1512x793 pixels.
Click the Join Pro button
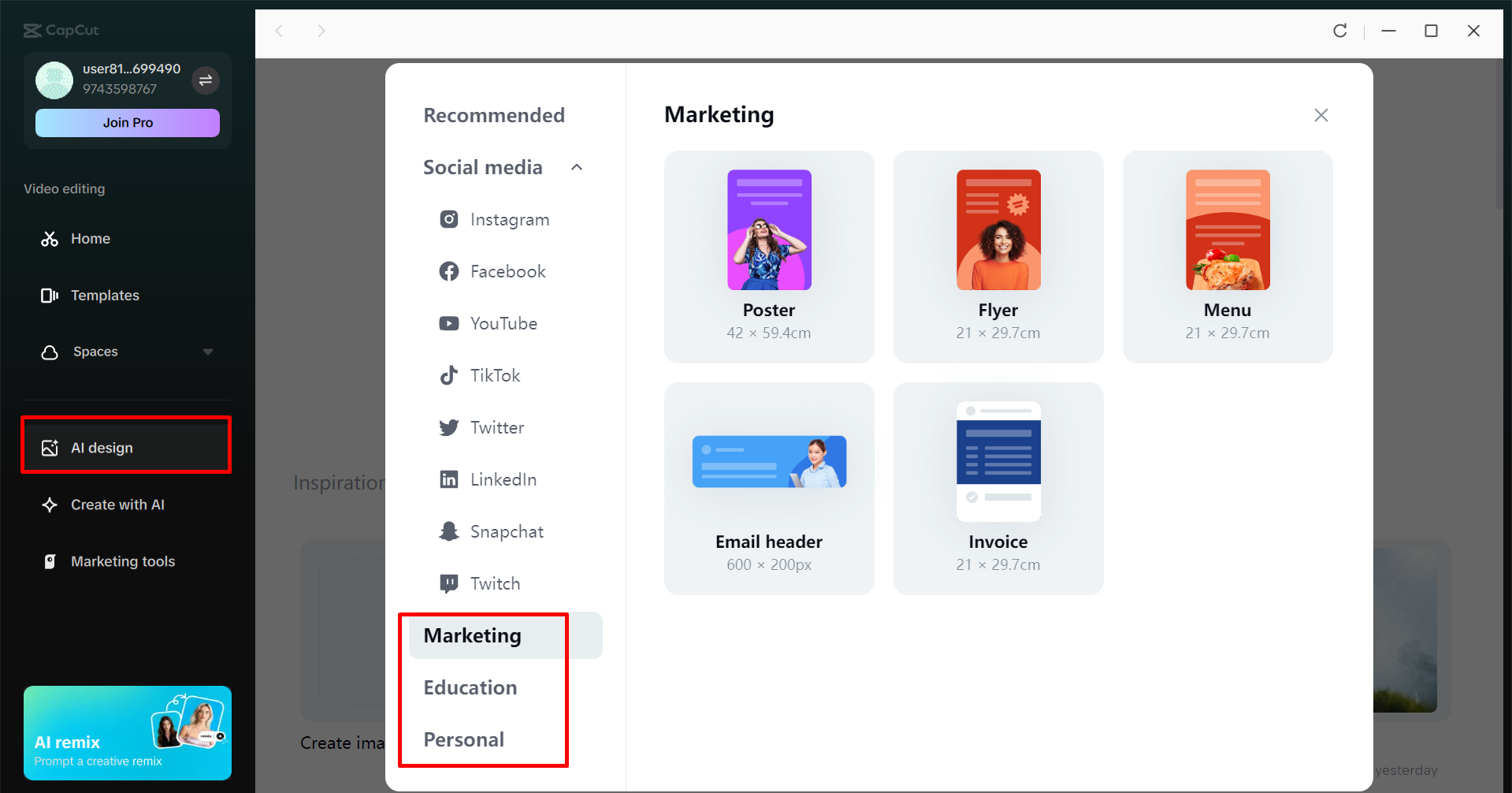click(128, 123)
